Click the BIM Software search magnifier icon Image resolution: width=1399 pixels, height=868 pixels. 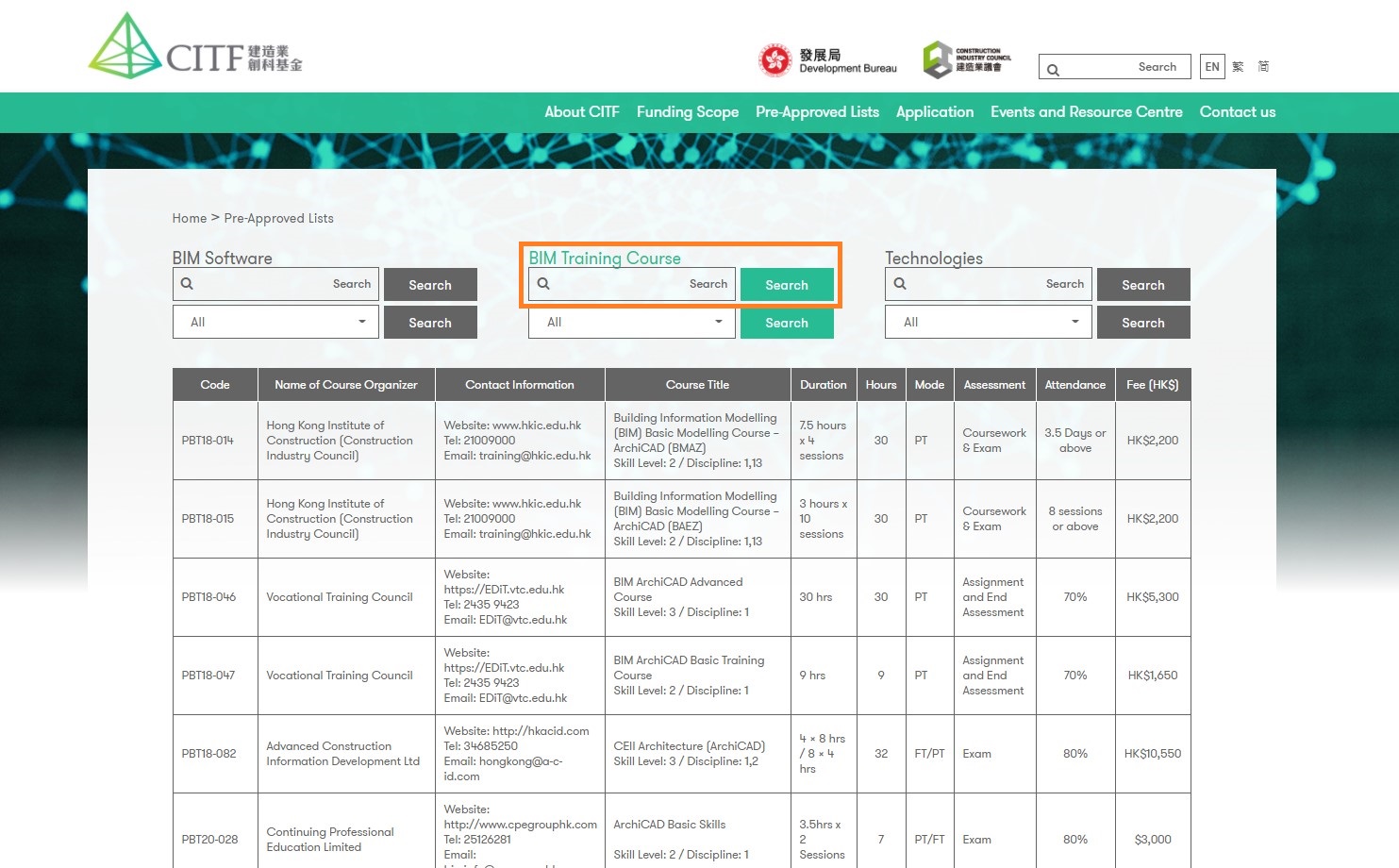pyautogui.click(x=187, y=284)
